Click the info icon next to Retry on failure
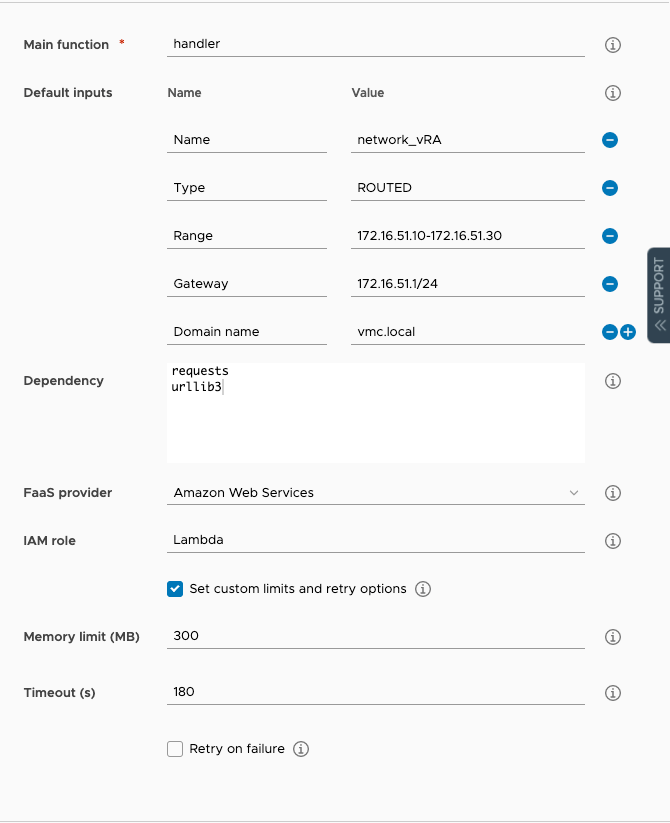Image resolution: width=670 pixels, height=823 pixels. 301,749
